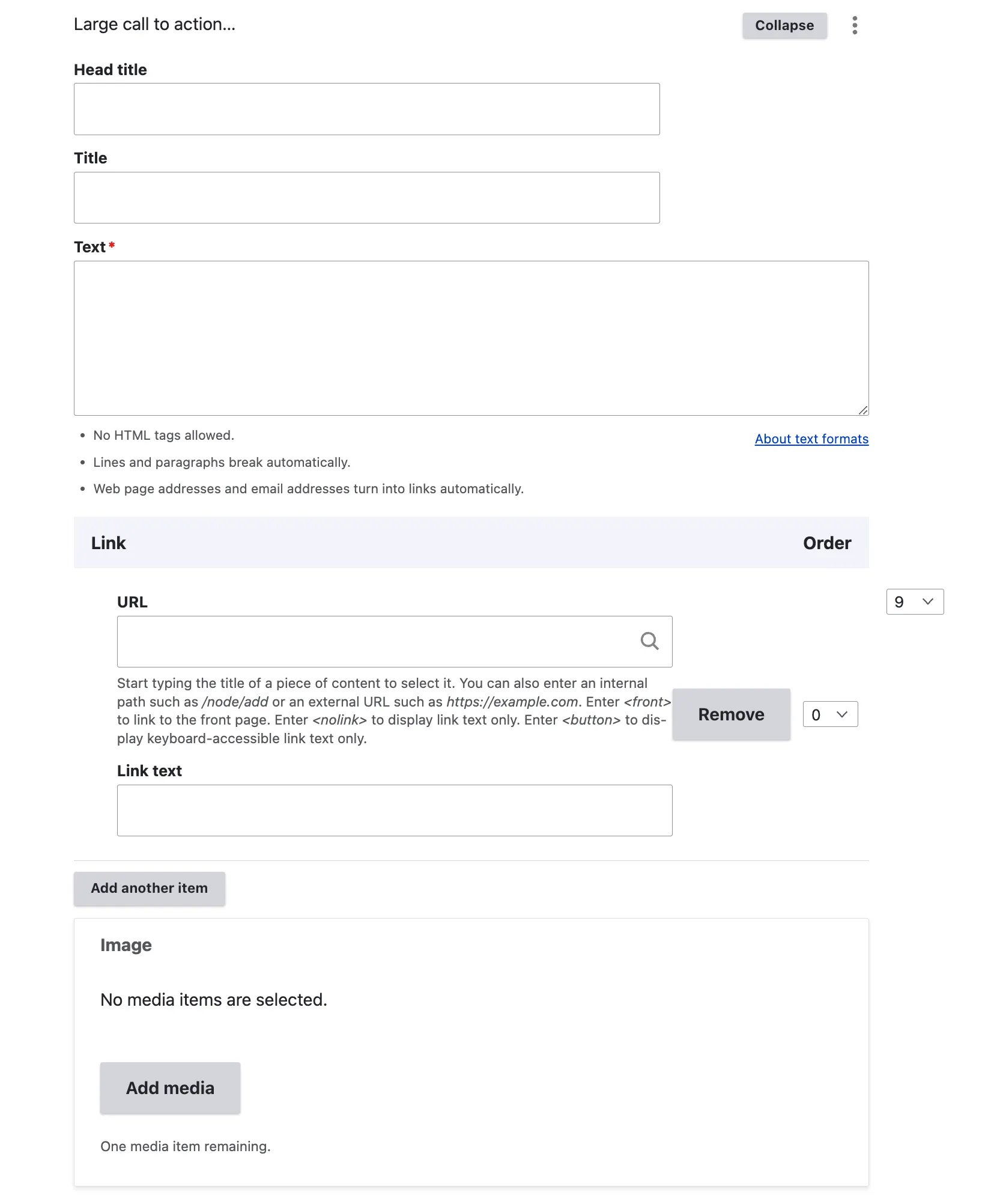Click the Link column header
The image size is (997, 1204).
click(x=108, y=543)
